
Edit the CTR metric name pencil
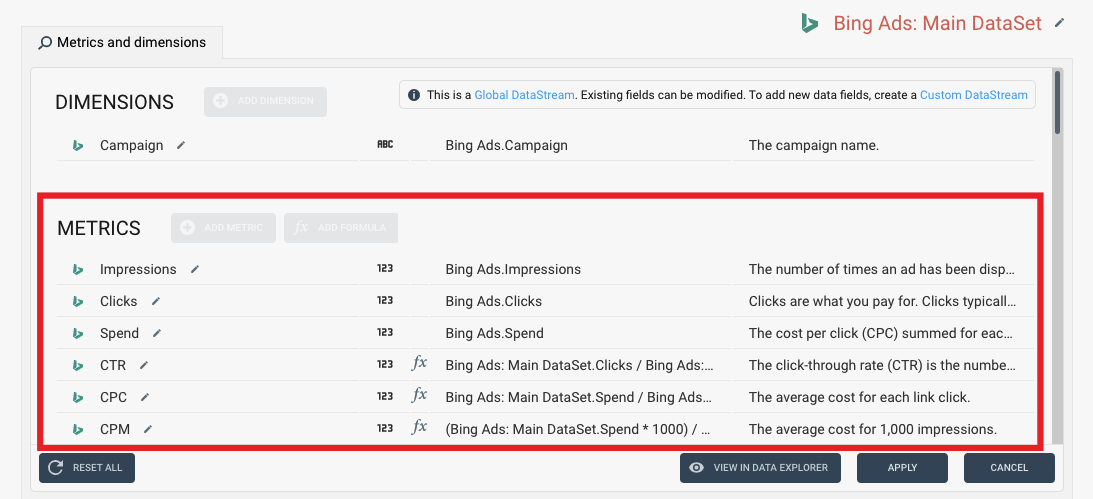(144, 364)
